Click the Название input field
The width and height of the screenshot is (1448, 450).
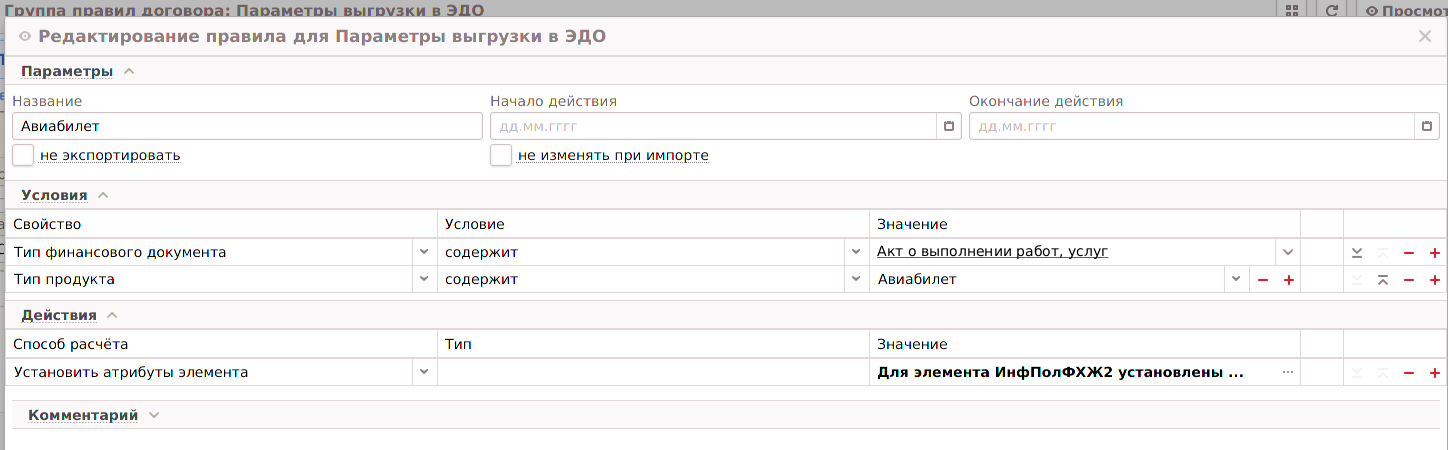tap(247, 127)
